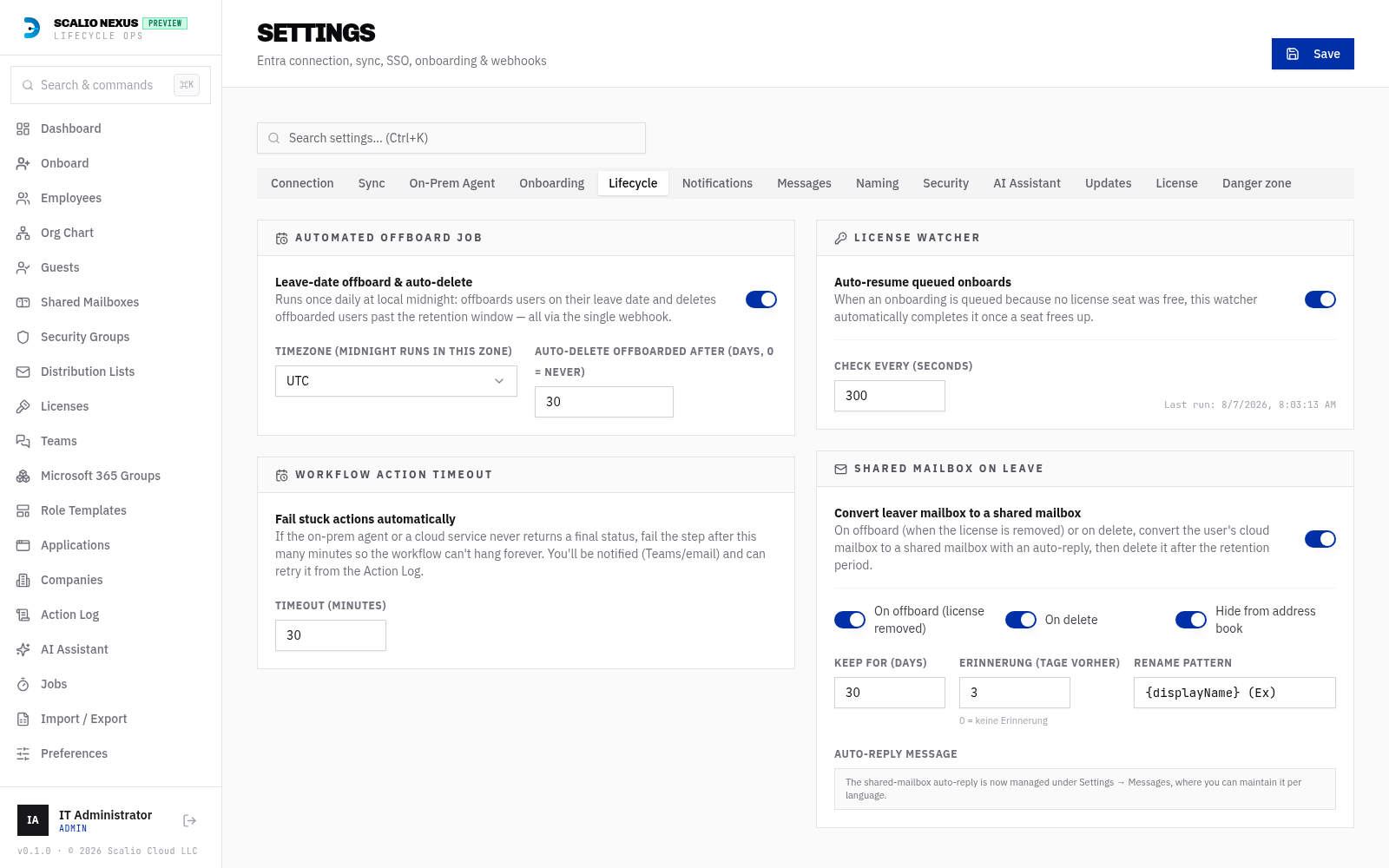Click the Microsoft 365 Groups icon
This screenshot has width=1389, height=868.
pyautogui.click(x=23, y=476)
